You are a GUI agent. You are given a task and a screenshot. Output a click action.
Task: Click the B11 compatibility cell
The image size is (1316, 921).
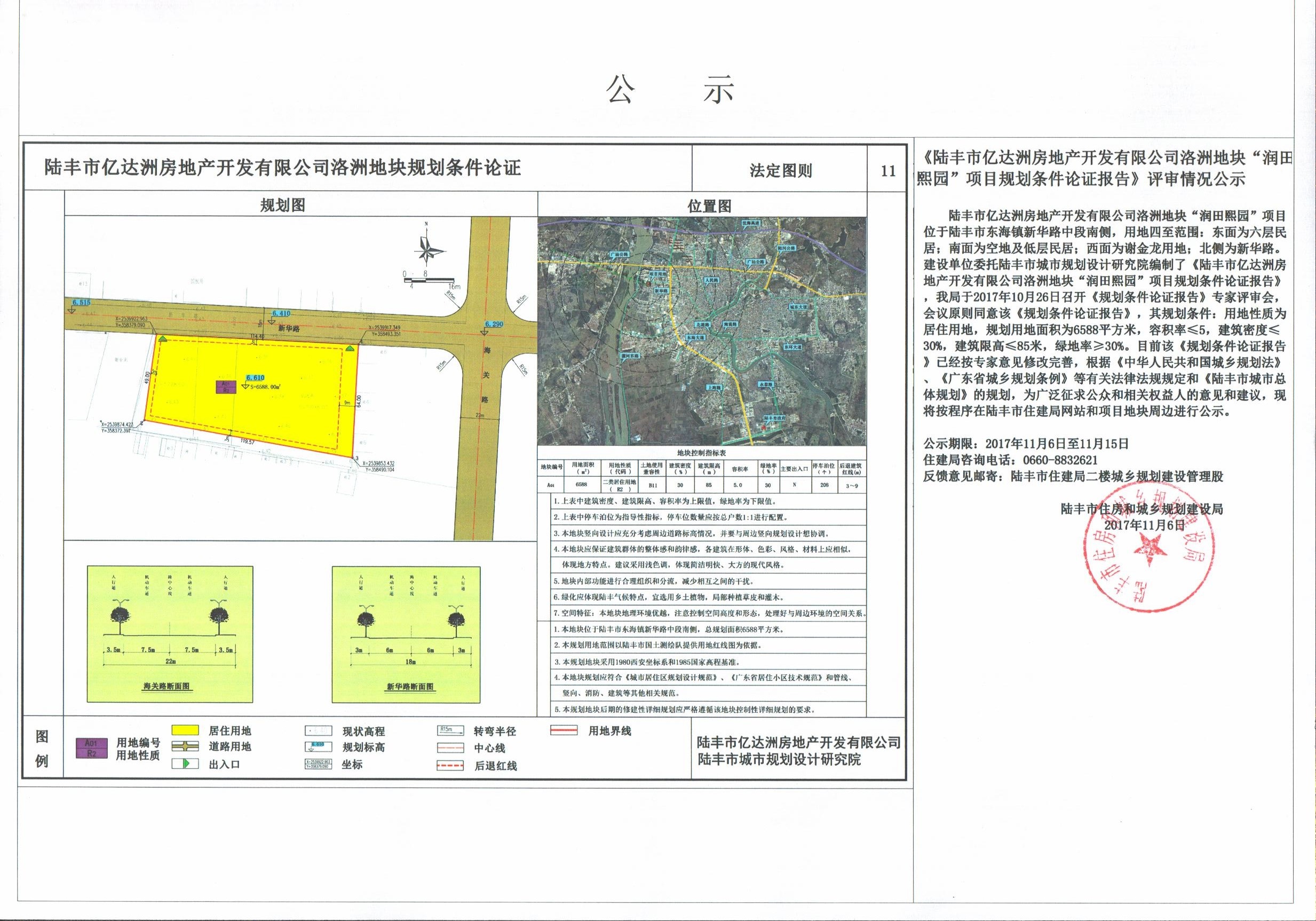[652, 485]
